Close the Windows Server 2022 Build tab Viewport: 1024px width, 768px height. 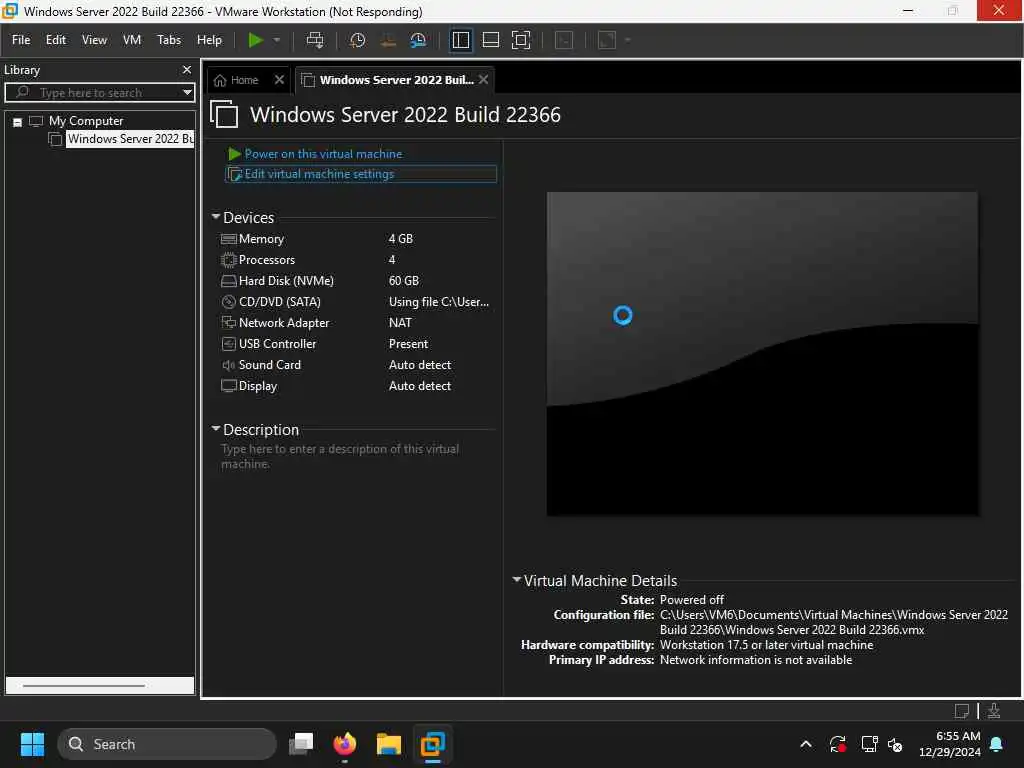tap(483, 80)
